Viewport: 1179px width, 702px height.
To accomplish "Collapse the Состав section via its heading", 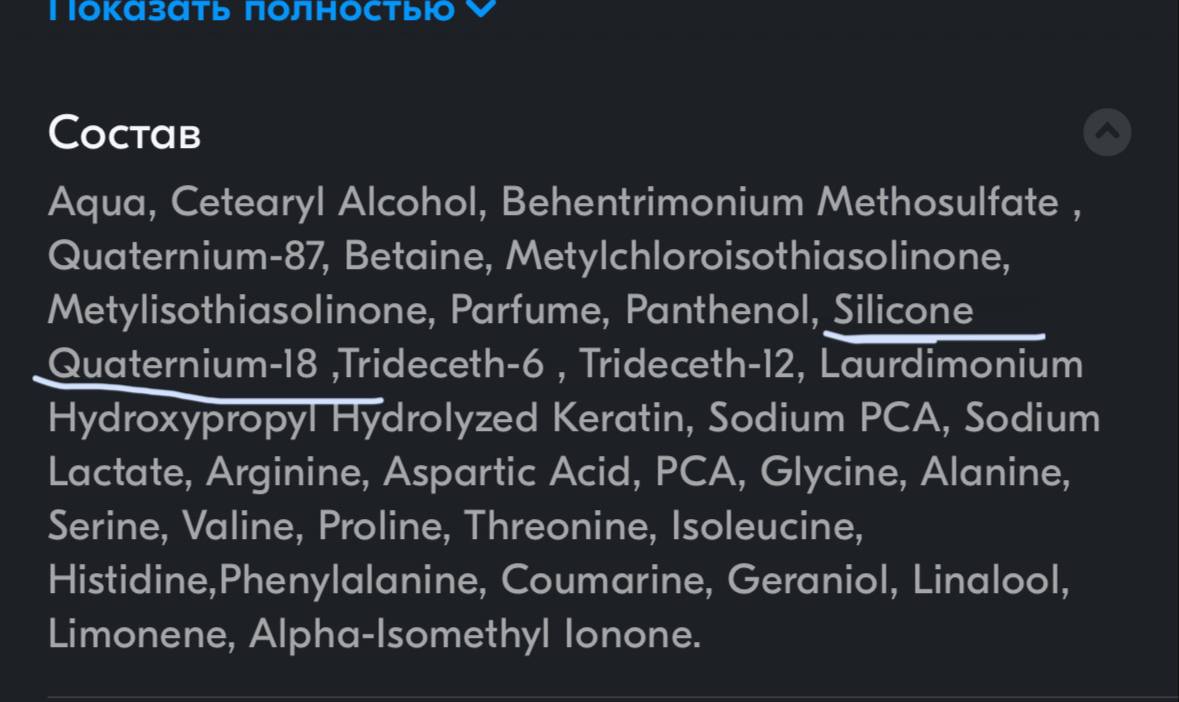I will [125, 133].
